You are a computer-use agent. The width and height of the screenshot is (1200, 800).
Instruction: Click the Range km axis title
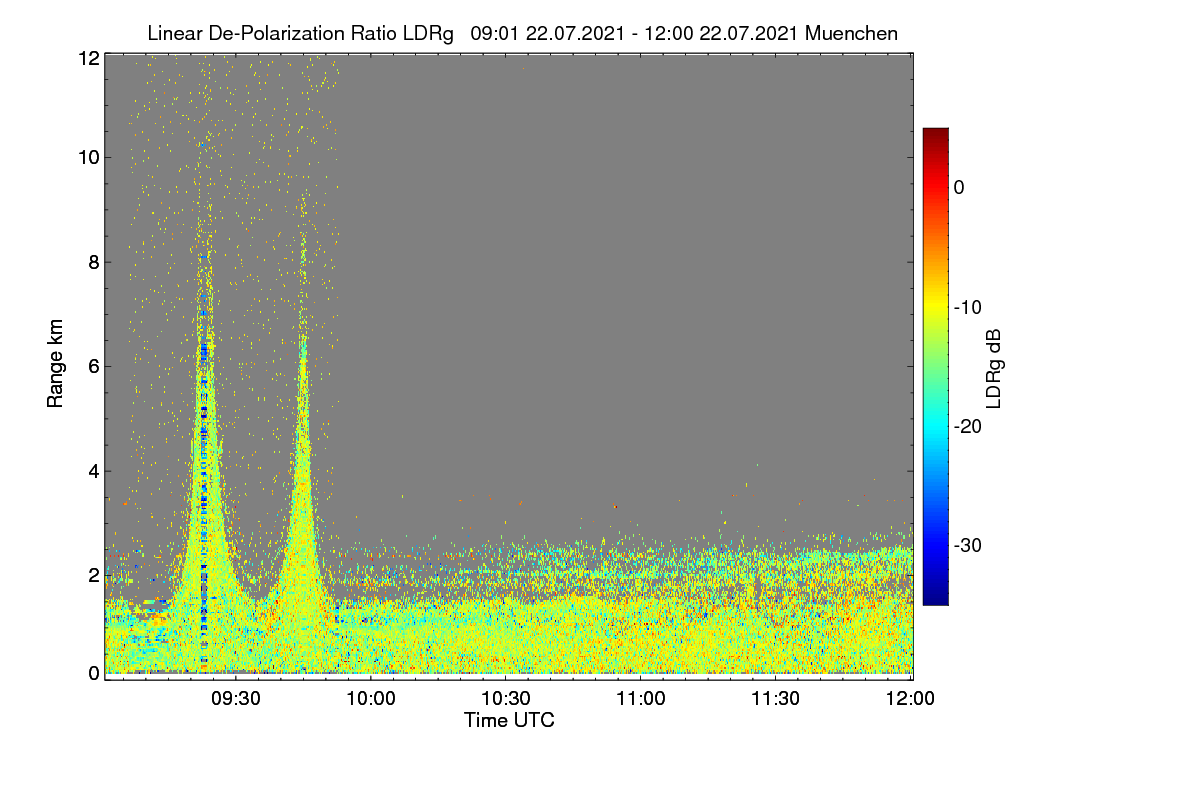55,364
